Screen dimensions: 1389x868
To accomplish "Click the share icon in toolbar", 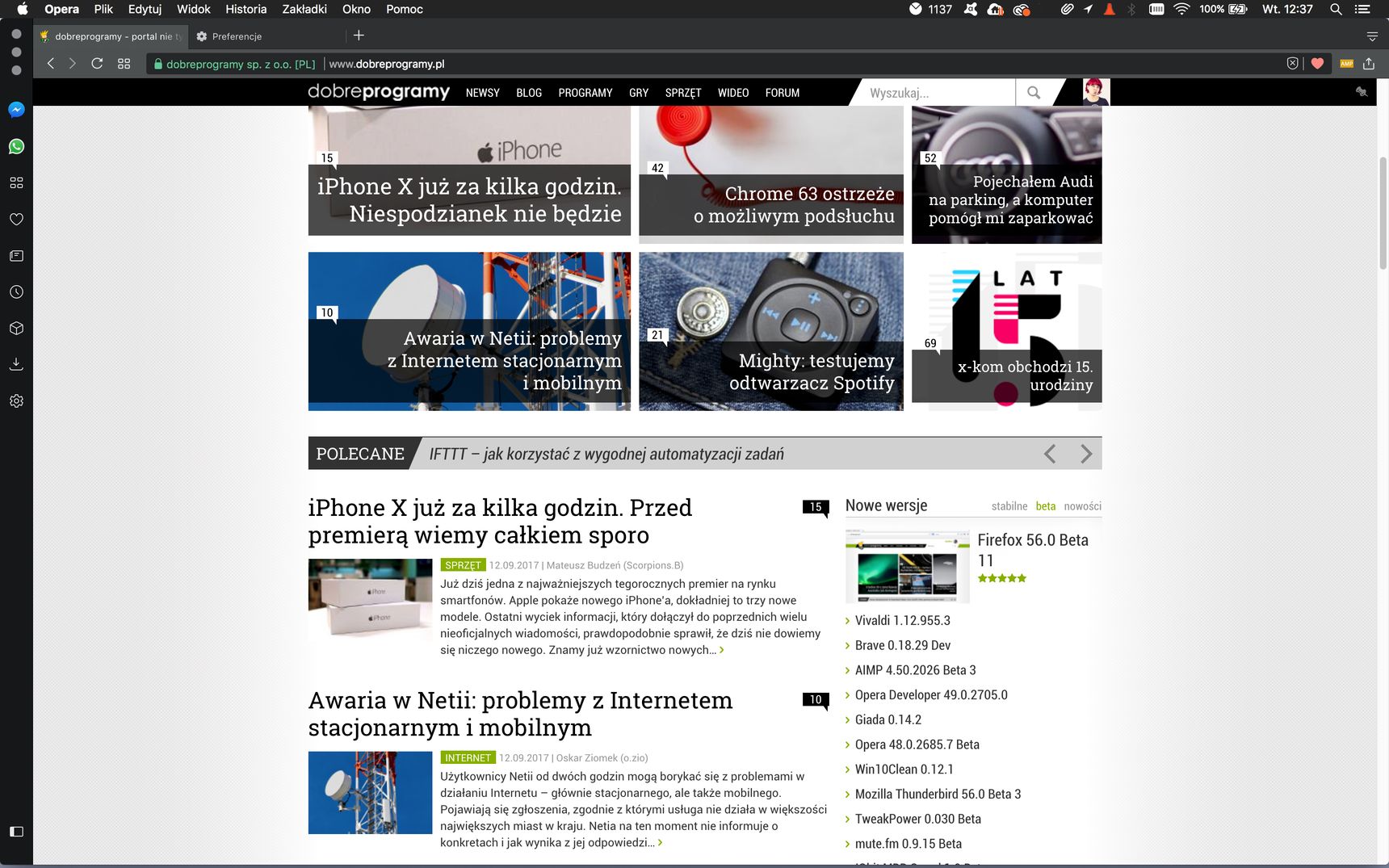I will point(1368,63).
